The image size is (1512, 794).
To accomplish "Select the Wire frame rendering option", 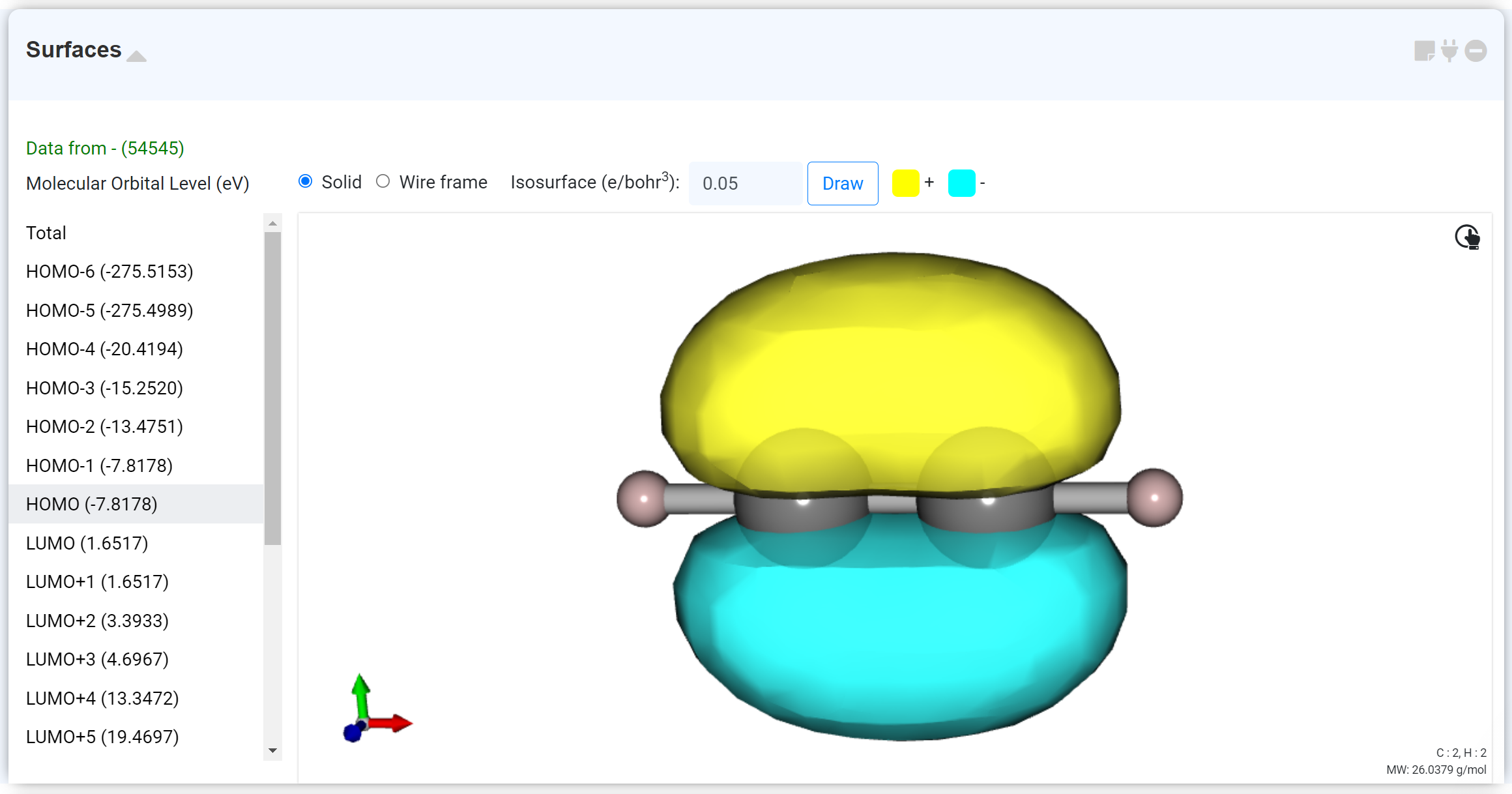I will [x=383, y=182].
